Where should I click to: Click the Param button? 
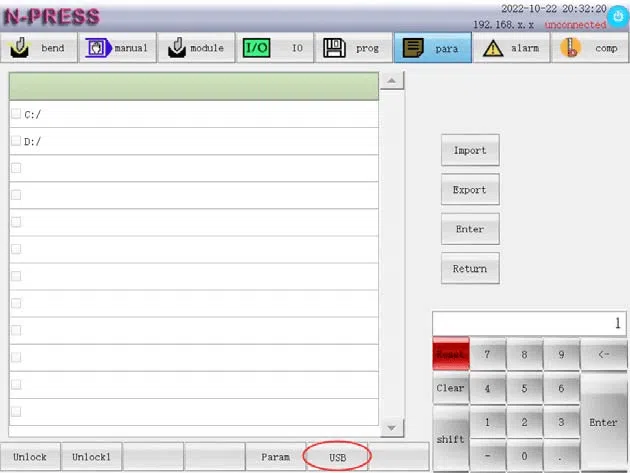click(276, 457)
